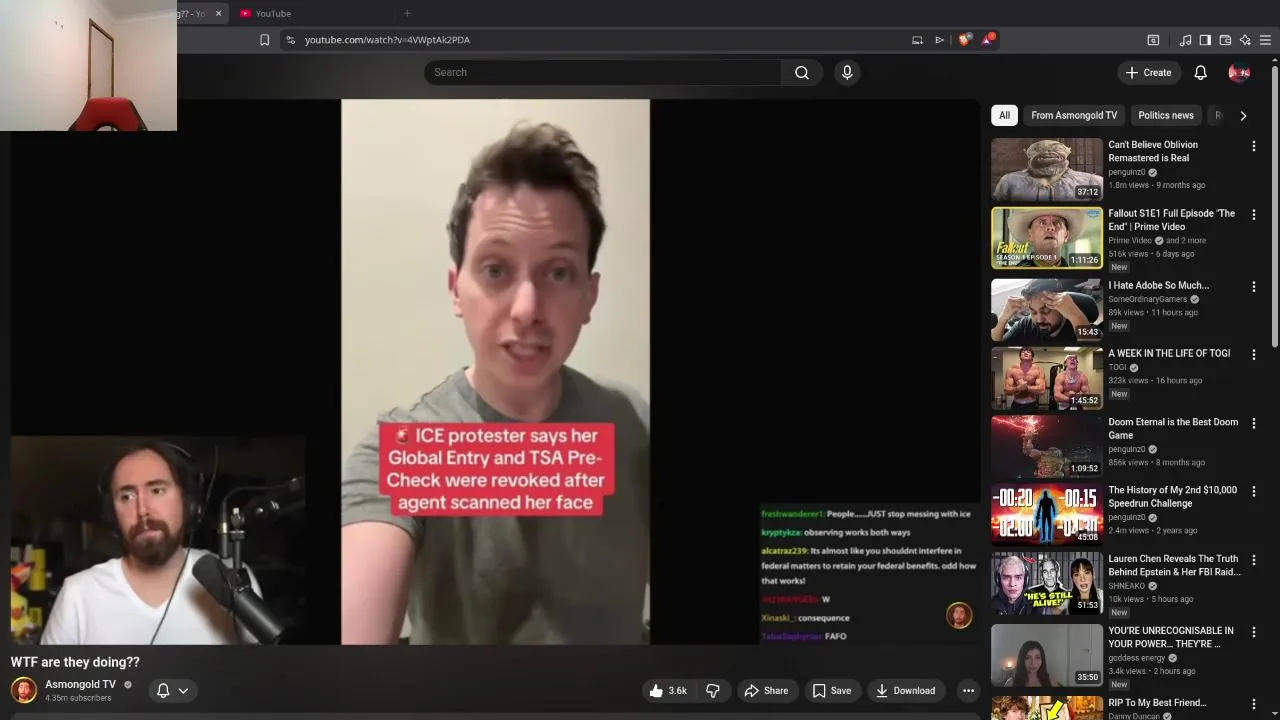The height and width of the screenshot is (720, 1280).
Task: Open the Fallout S1E1 video thumbnail
Action: click(1046, 237)
